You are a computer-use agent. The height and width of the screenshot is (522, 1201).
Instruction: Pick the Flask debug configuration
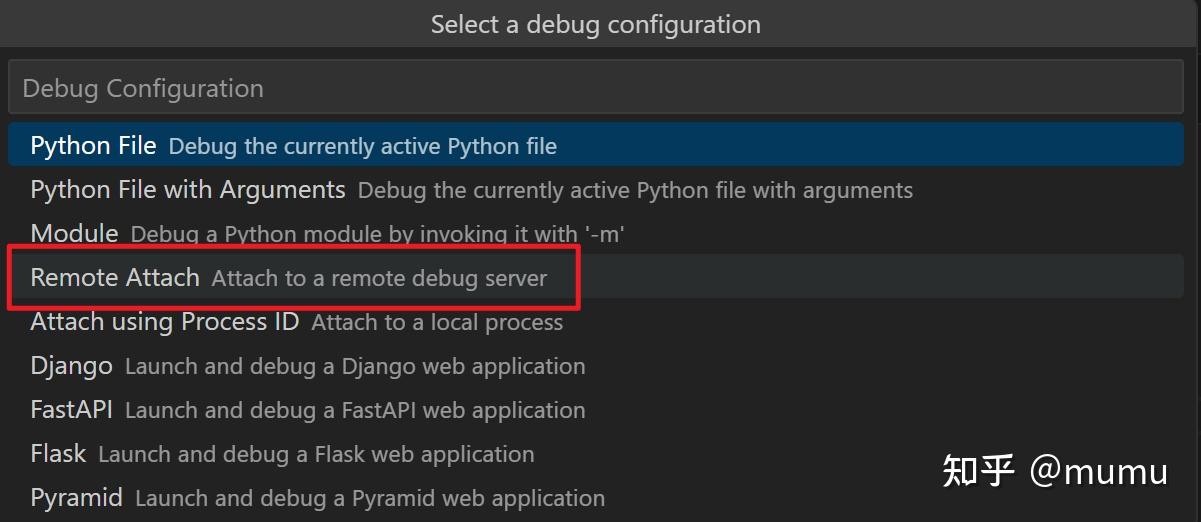(x=58, y=454)
